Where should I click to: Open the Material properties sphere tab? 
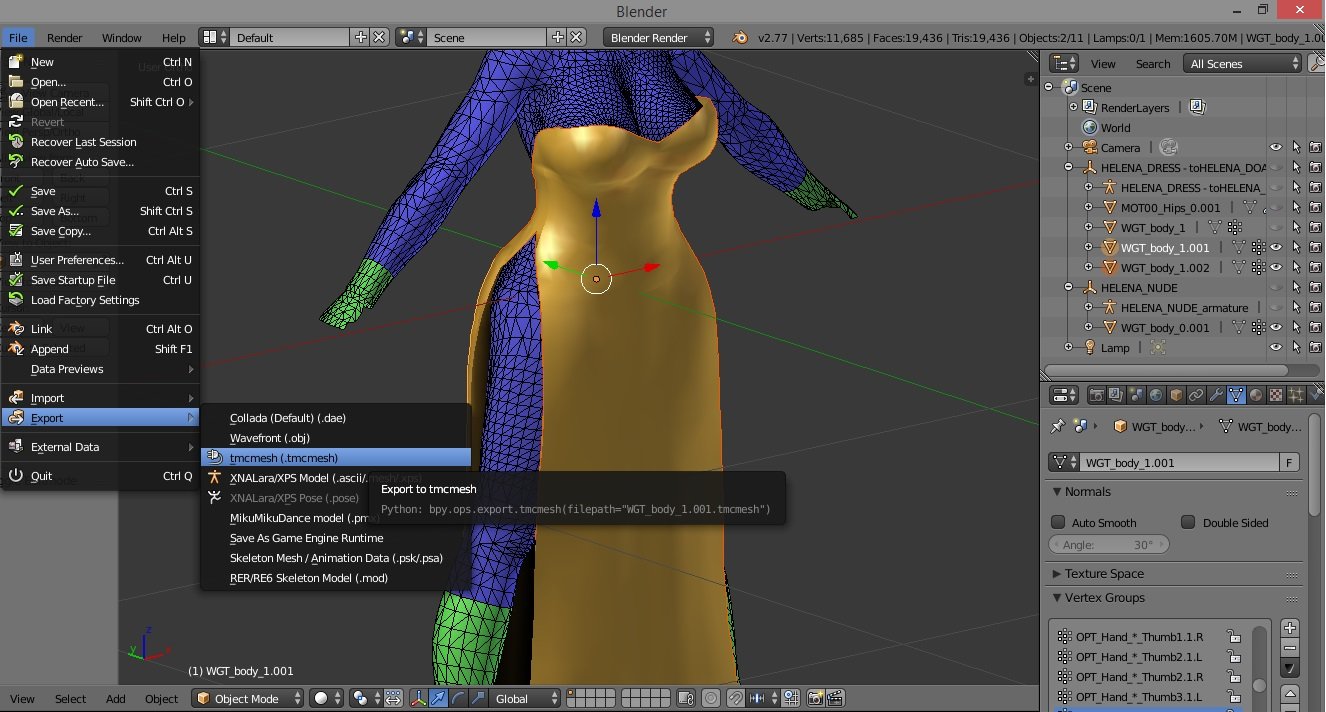[x=1256, y=395]
